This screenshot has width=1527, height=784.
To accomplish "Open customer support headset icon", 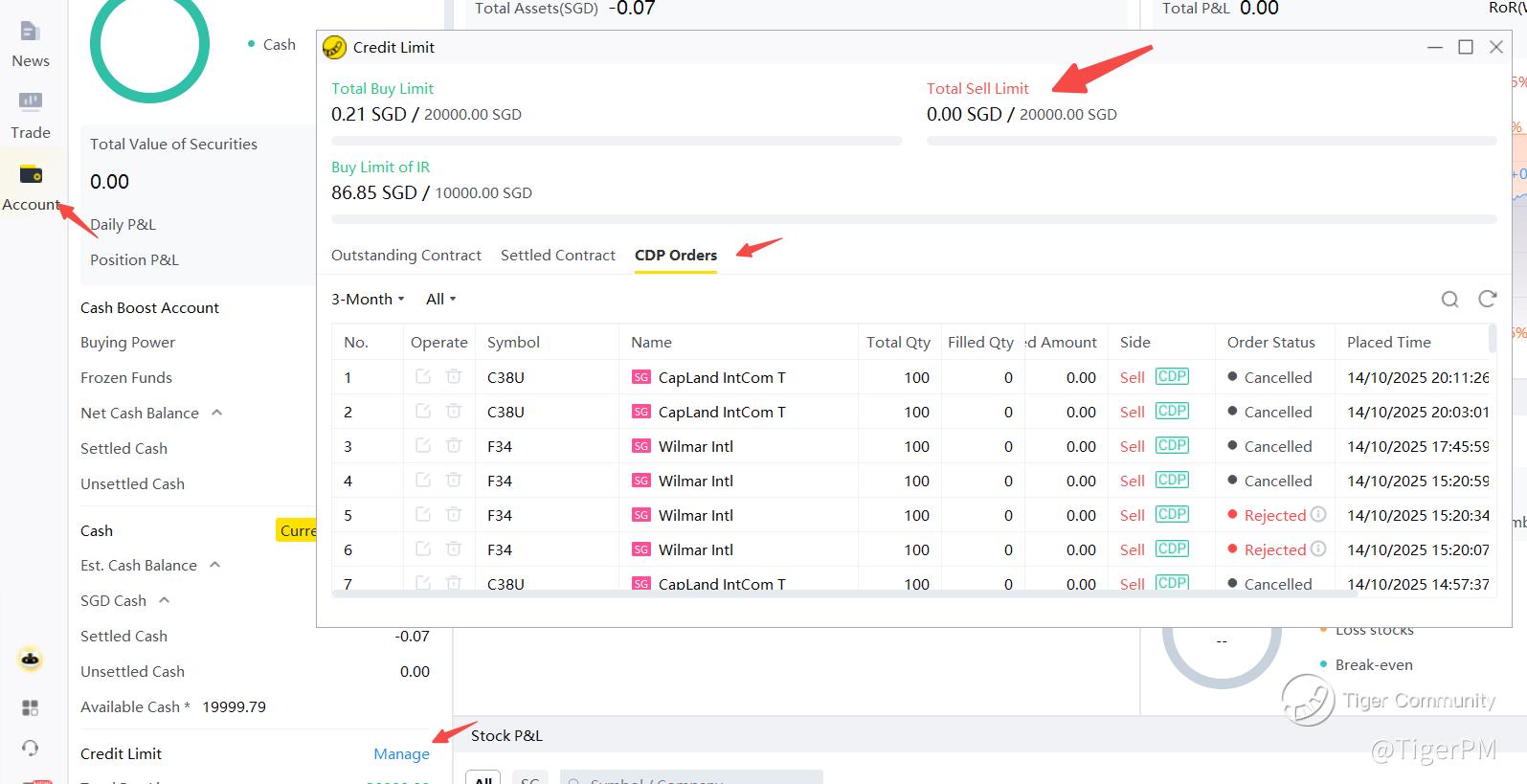I will click(31, 748).
